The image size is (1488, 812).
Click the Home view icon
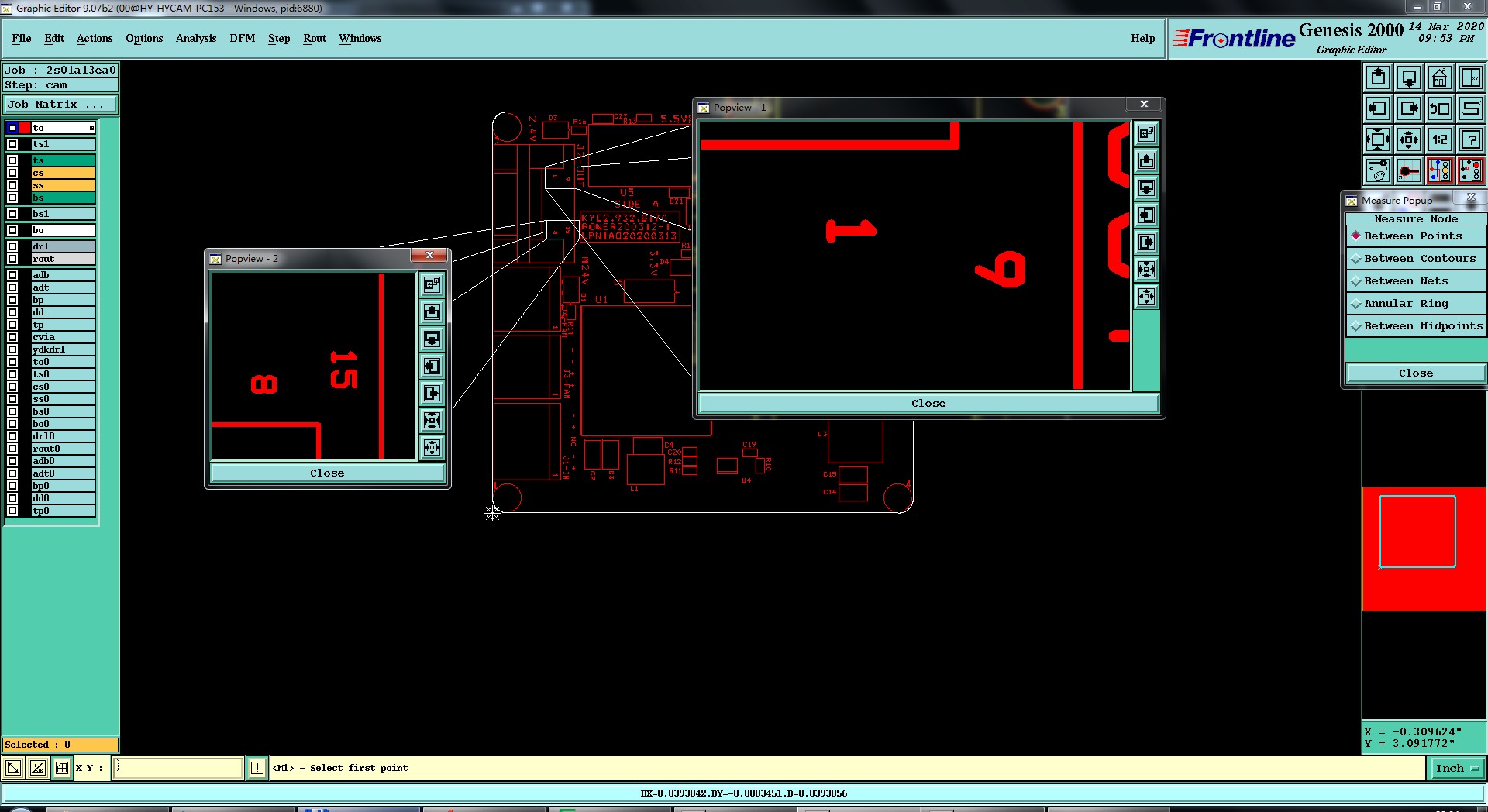tap(1440, 77)
